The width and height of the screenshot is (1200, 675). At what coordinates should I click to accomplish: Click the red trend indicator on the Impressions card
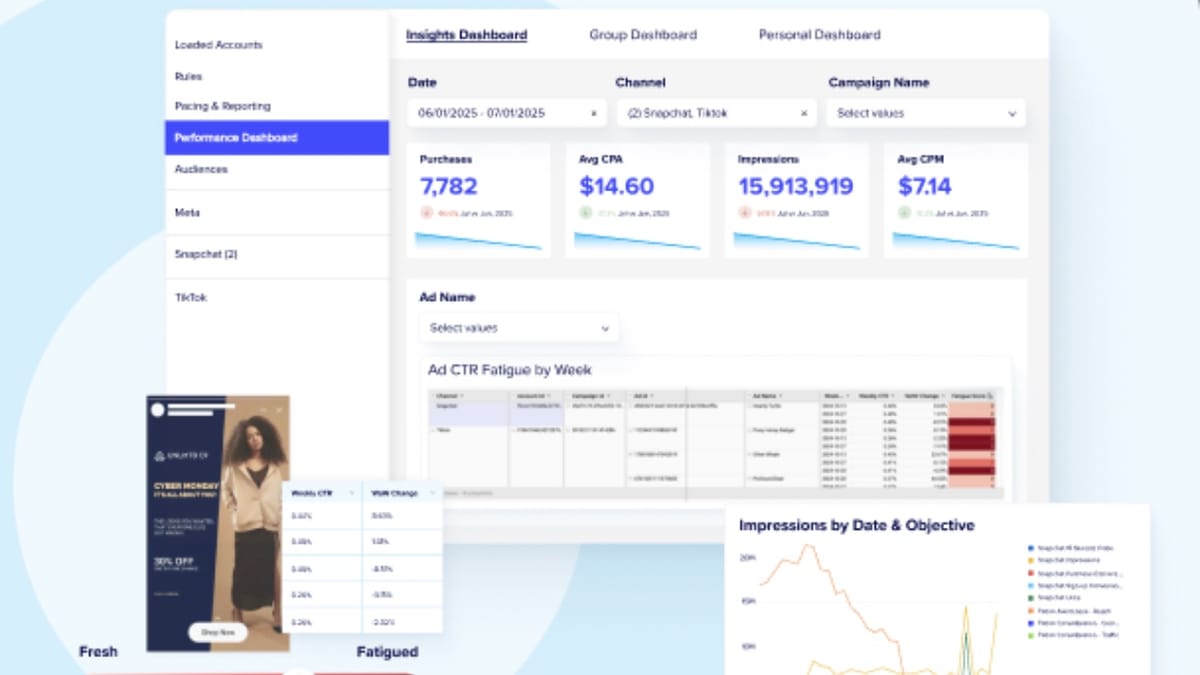coord(745,213)
